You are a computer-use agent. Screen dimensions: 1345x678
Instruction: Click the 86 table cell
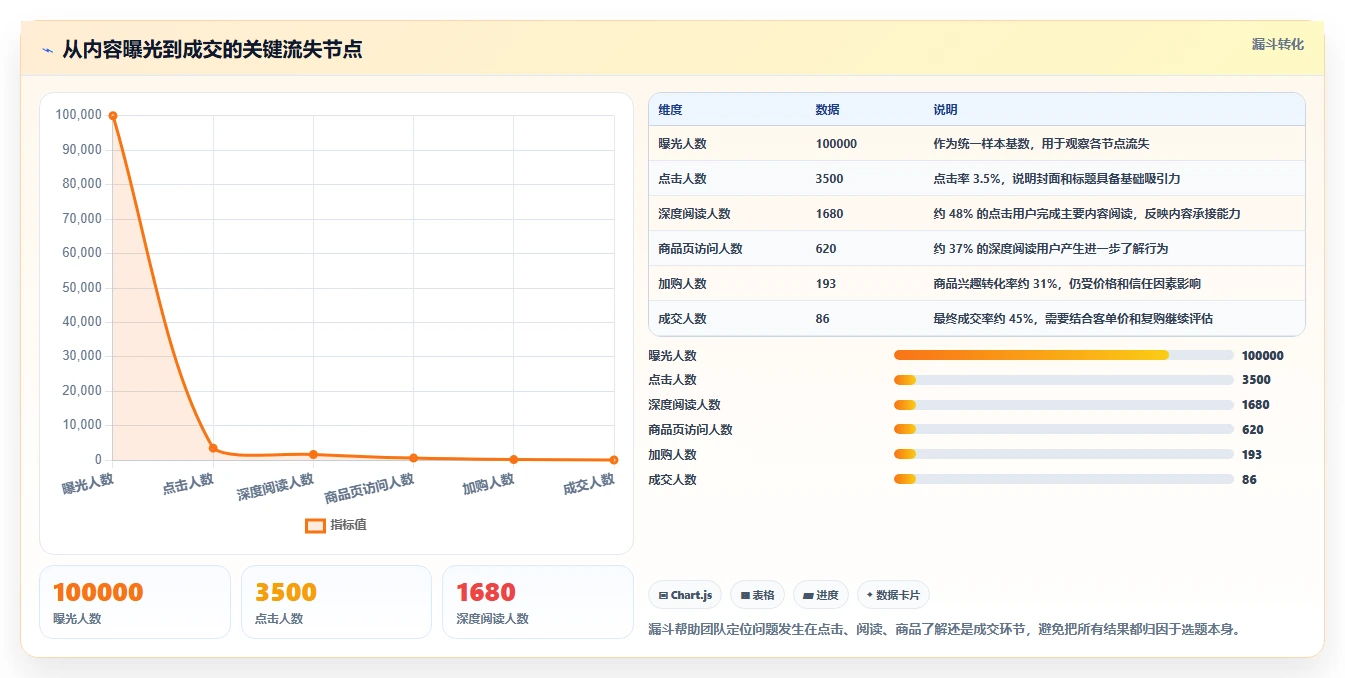click(x=822, y=319)
